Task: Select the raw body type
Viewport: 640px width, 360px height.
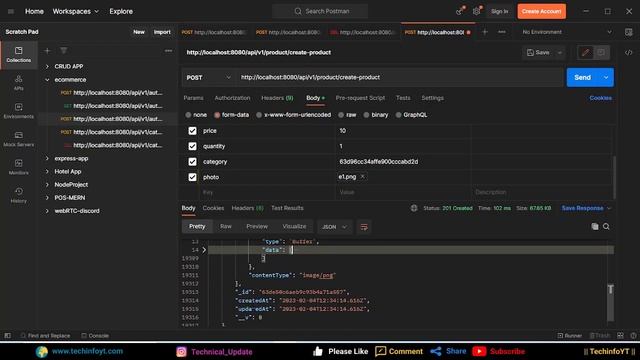Action: [x=341, y=115]
